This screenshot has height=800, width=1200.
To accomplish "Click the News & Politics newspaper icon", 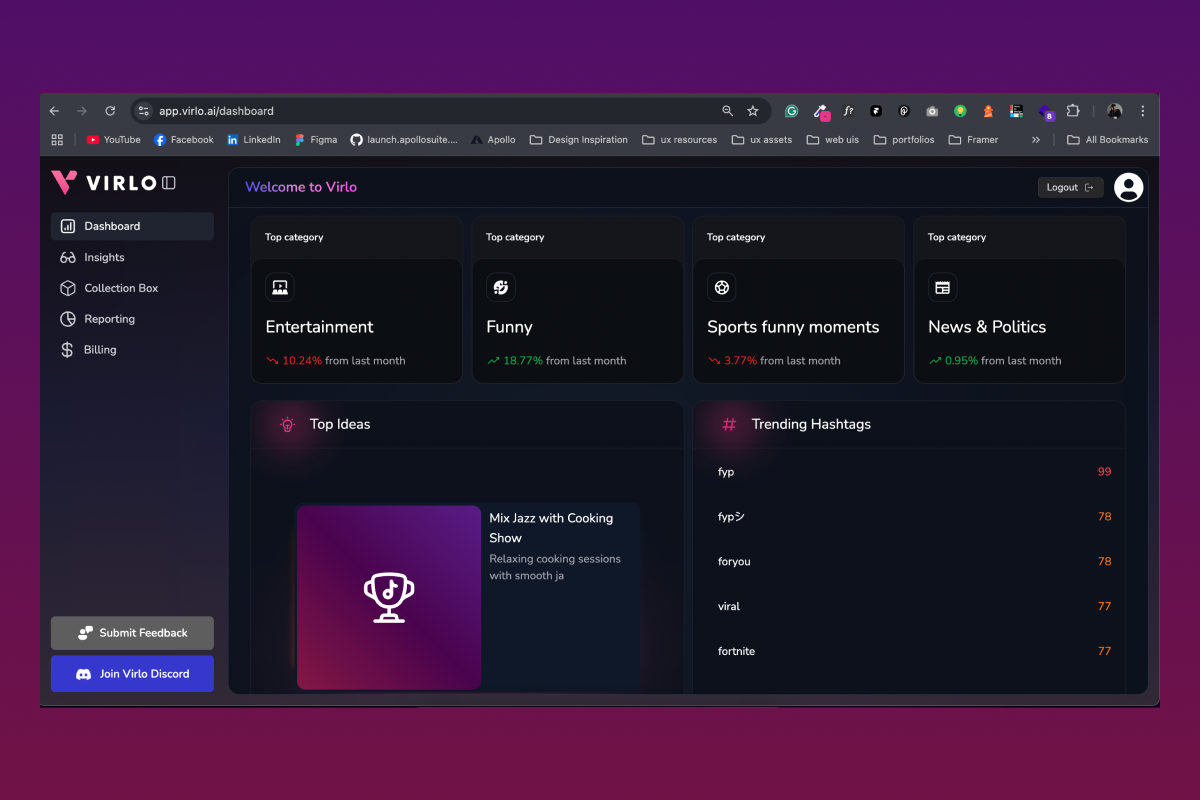I will pyautogui.click(x=942, y=287).
